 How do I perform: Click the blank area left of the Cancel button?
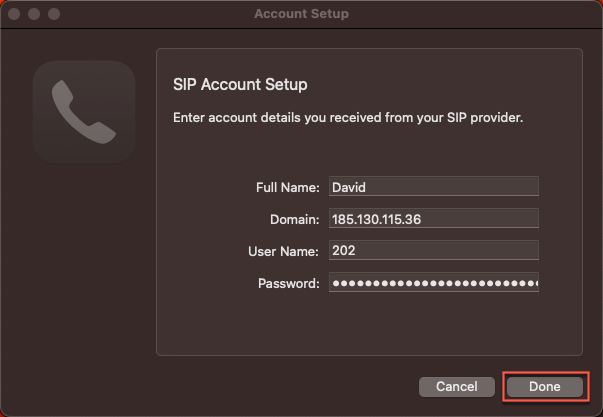(x=250, y=386)
